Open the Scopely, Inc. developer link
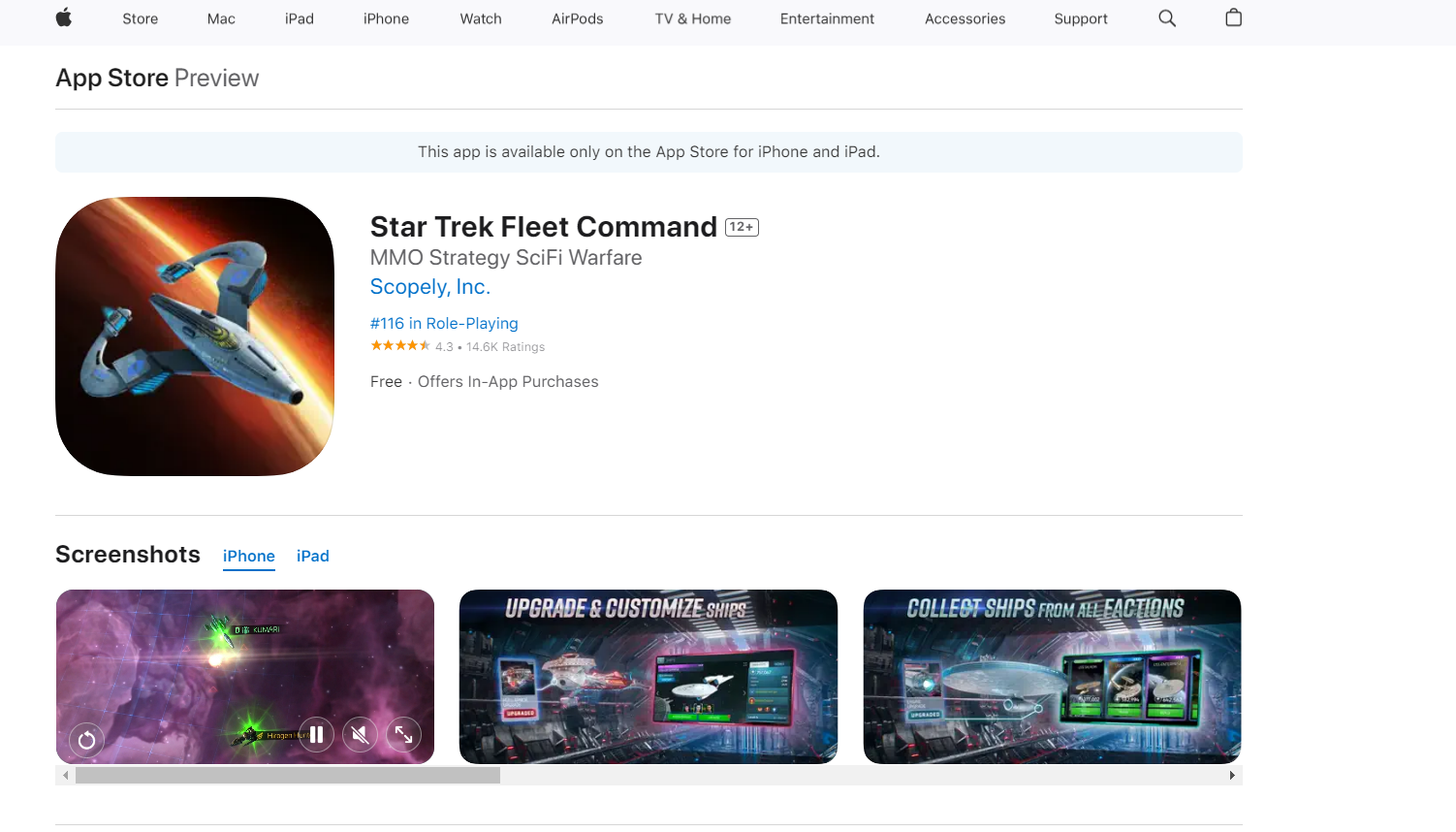1456x832 pixels. click(430, 287)
